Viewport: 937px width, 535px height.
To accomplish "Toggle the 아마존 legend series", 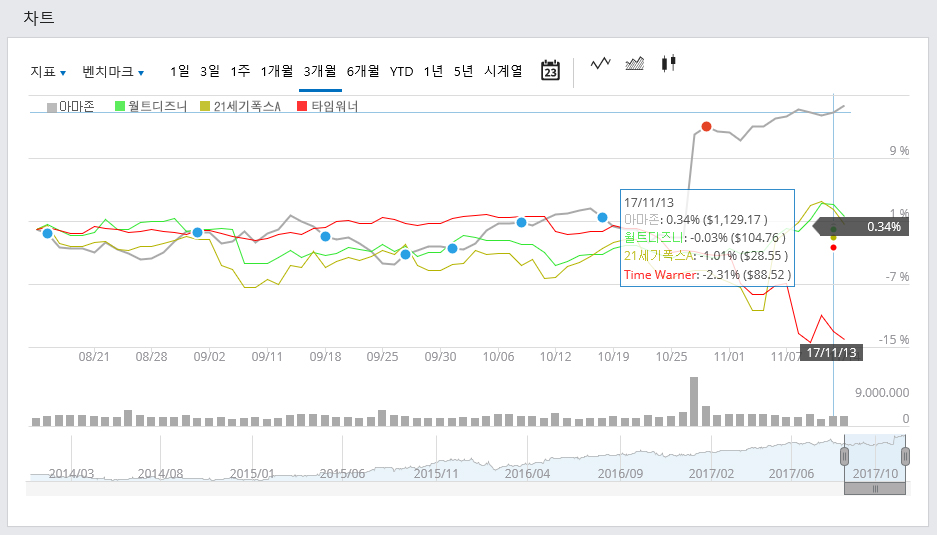I will (x=71, y=106).
